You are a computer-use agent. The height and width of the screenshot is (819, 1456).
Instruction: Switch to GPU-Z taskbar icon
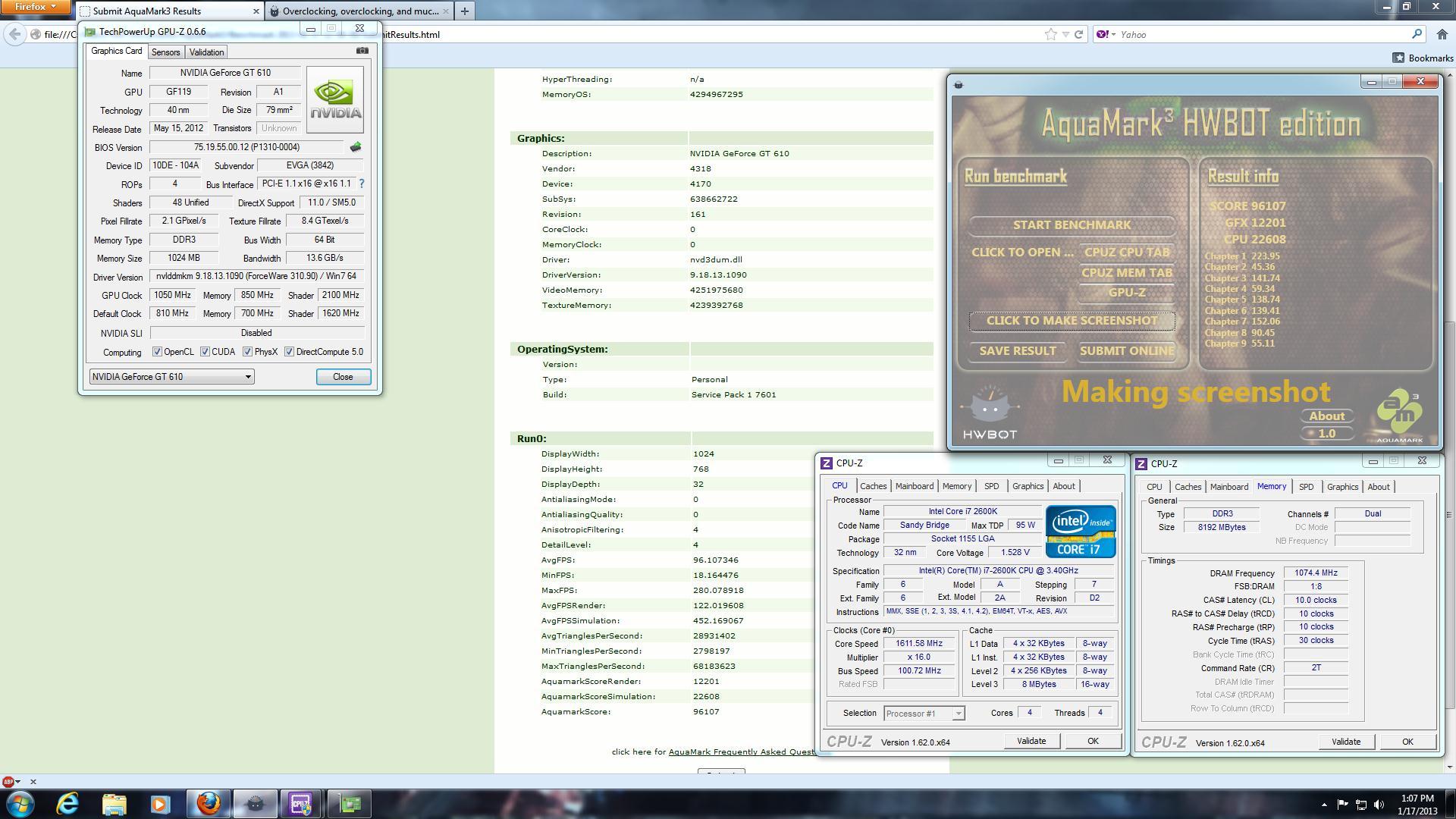point(350,804)
